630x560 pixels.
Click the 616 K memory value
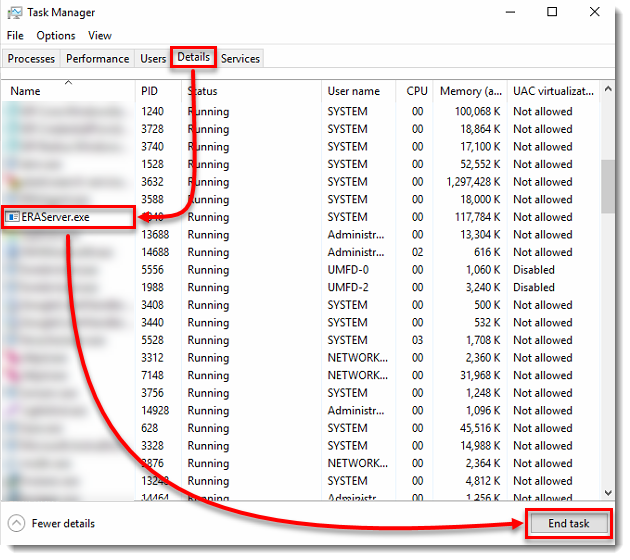click(487, 252)
